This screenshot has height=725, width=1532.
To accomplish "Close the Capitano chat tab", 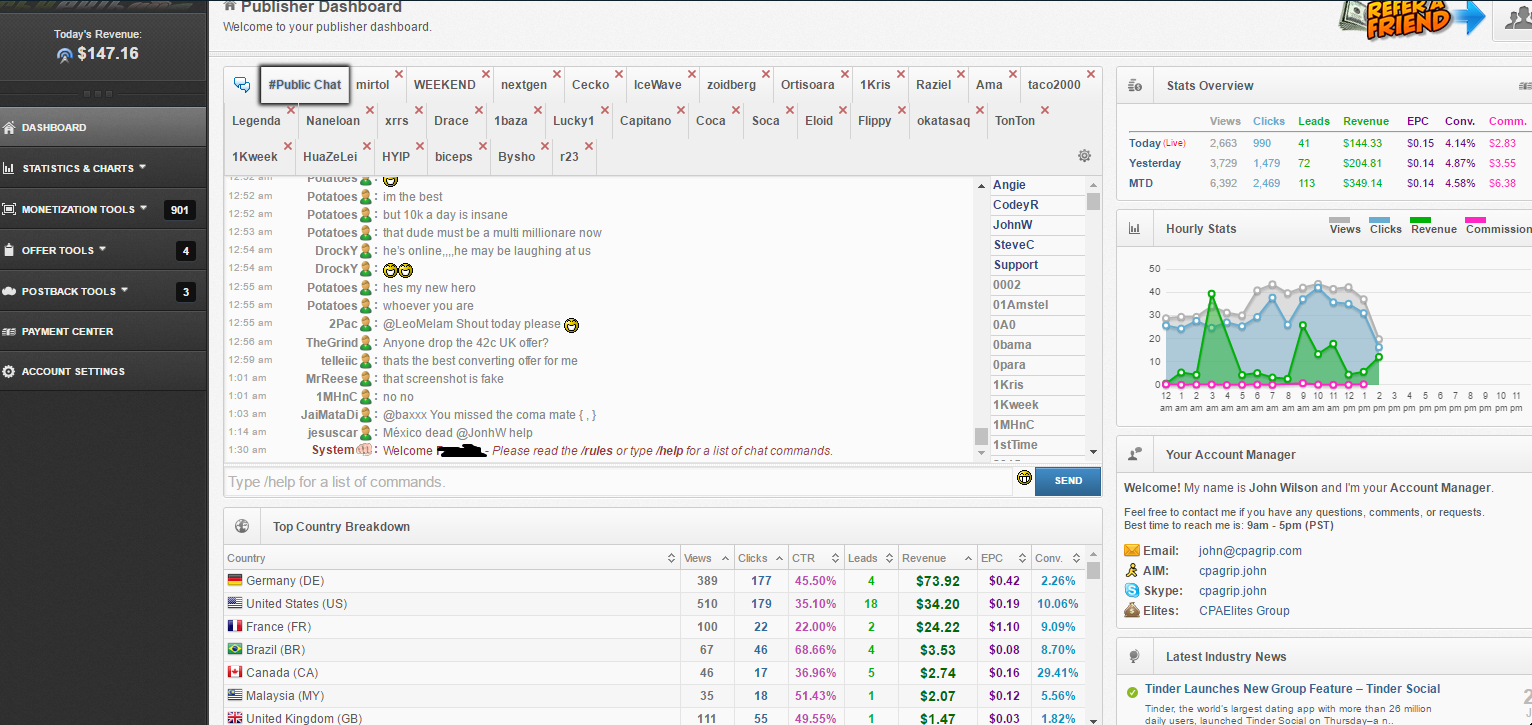I will pyautogui.click(x=682, y=110).
